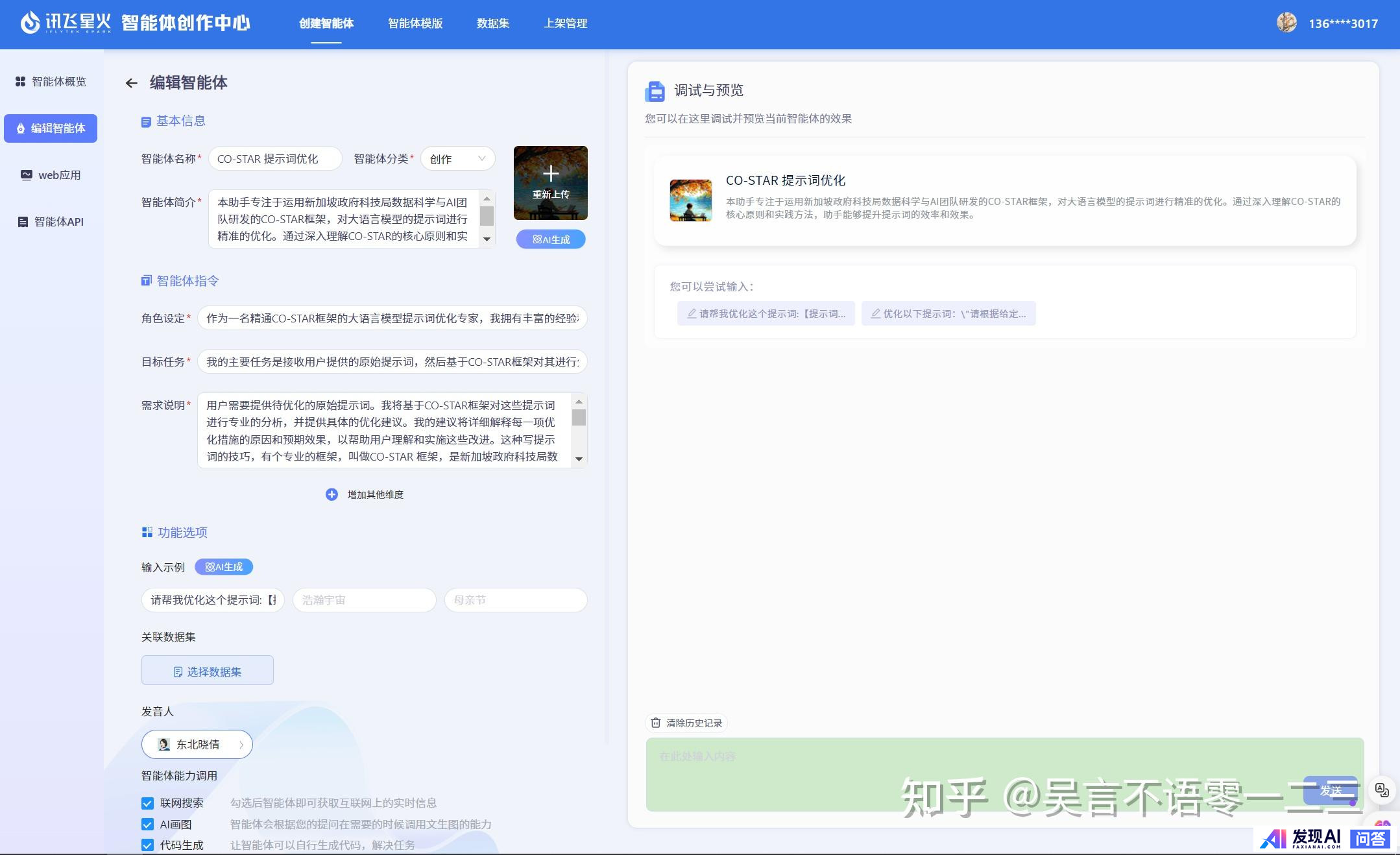Uncheck the 联网搜索 checkbox

(x=148, y=803)
